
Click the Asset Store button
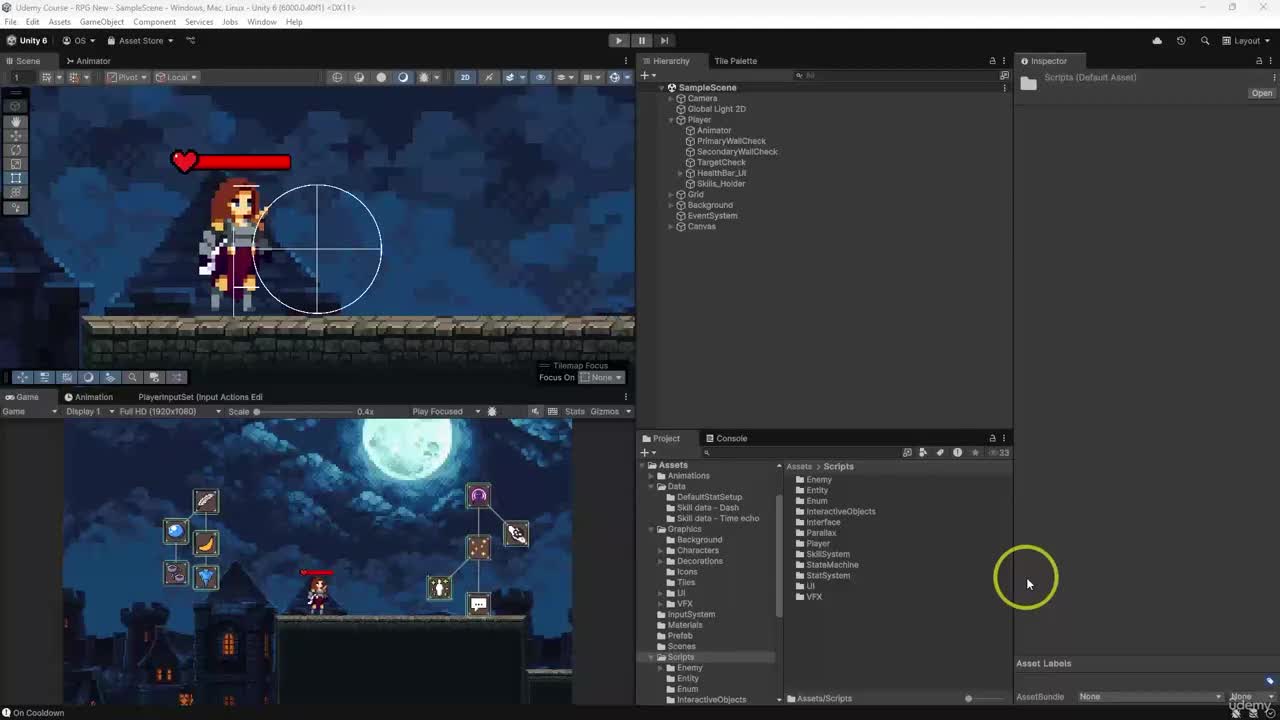(x=141, y=41)
